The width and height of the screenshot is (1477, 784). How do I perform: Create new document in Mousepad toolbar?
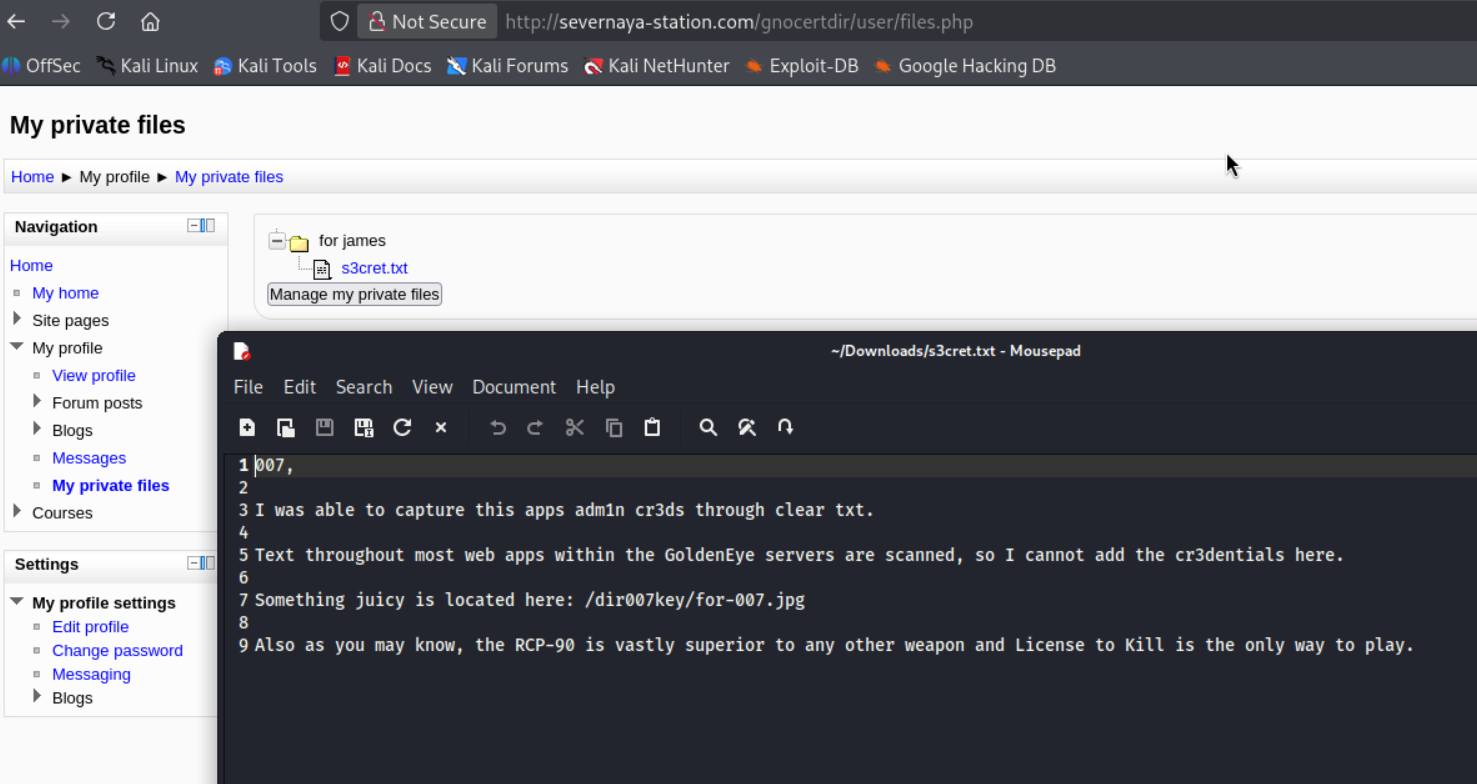[247, 428]
